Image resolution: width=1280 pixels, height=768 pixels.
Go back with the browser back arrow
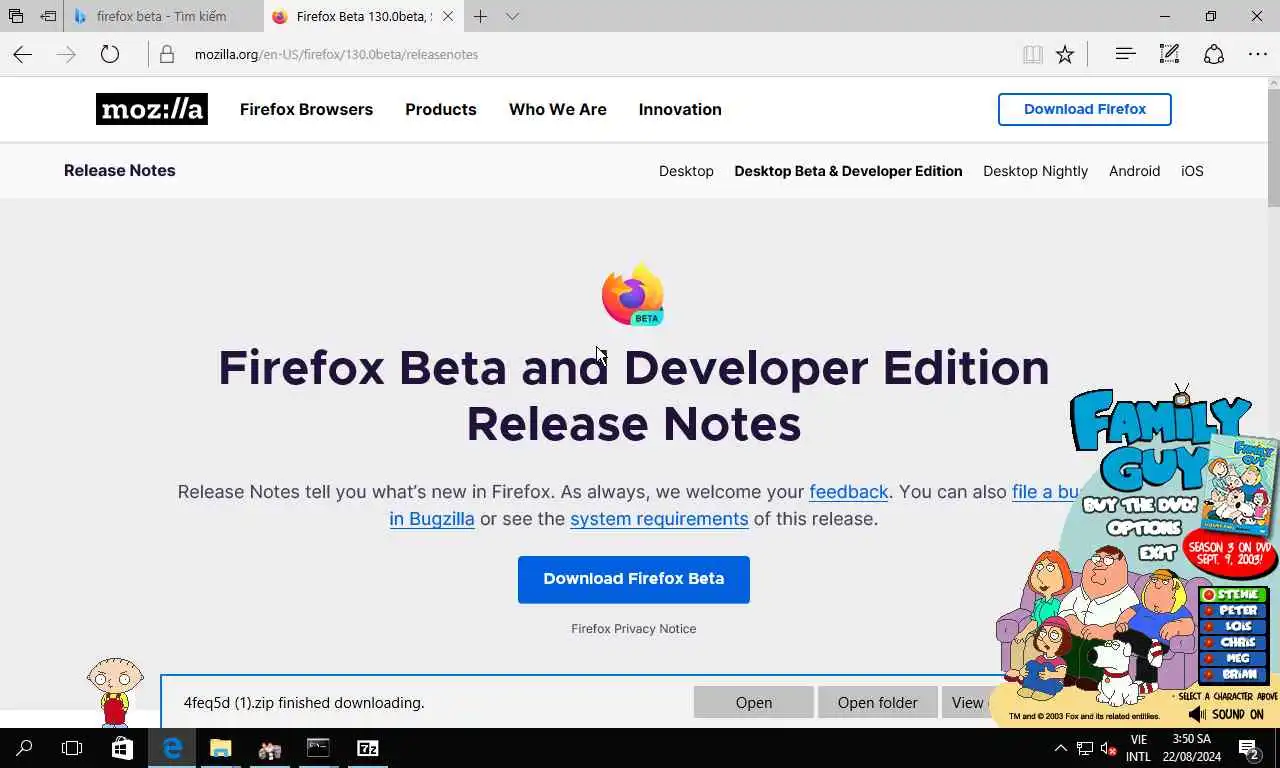(x=22, y=55)
